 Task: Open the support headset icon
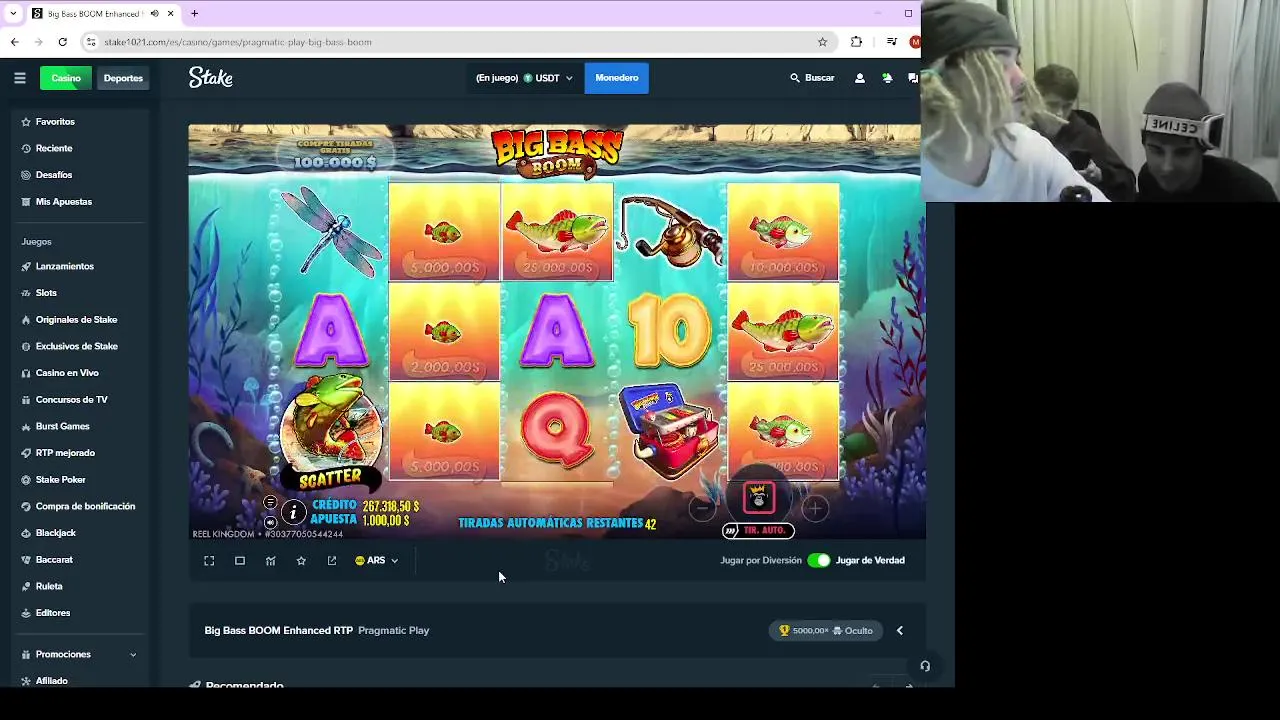(x=925, y=666)
